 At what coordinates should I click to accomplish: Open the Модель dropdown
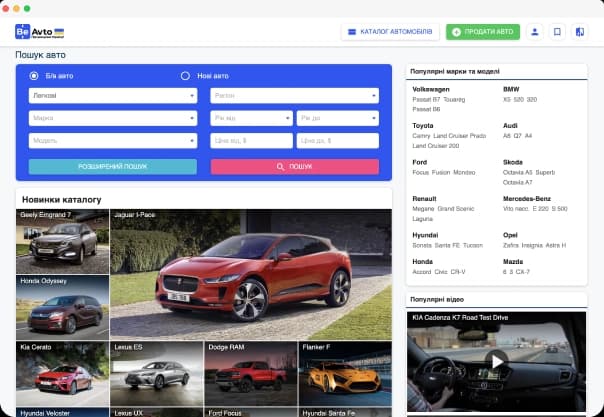pos(112,141)
